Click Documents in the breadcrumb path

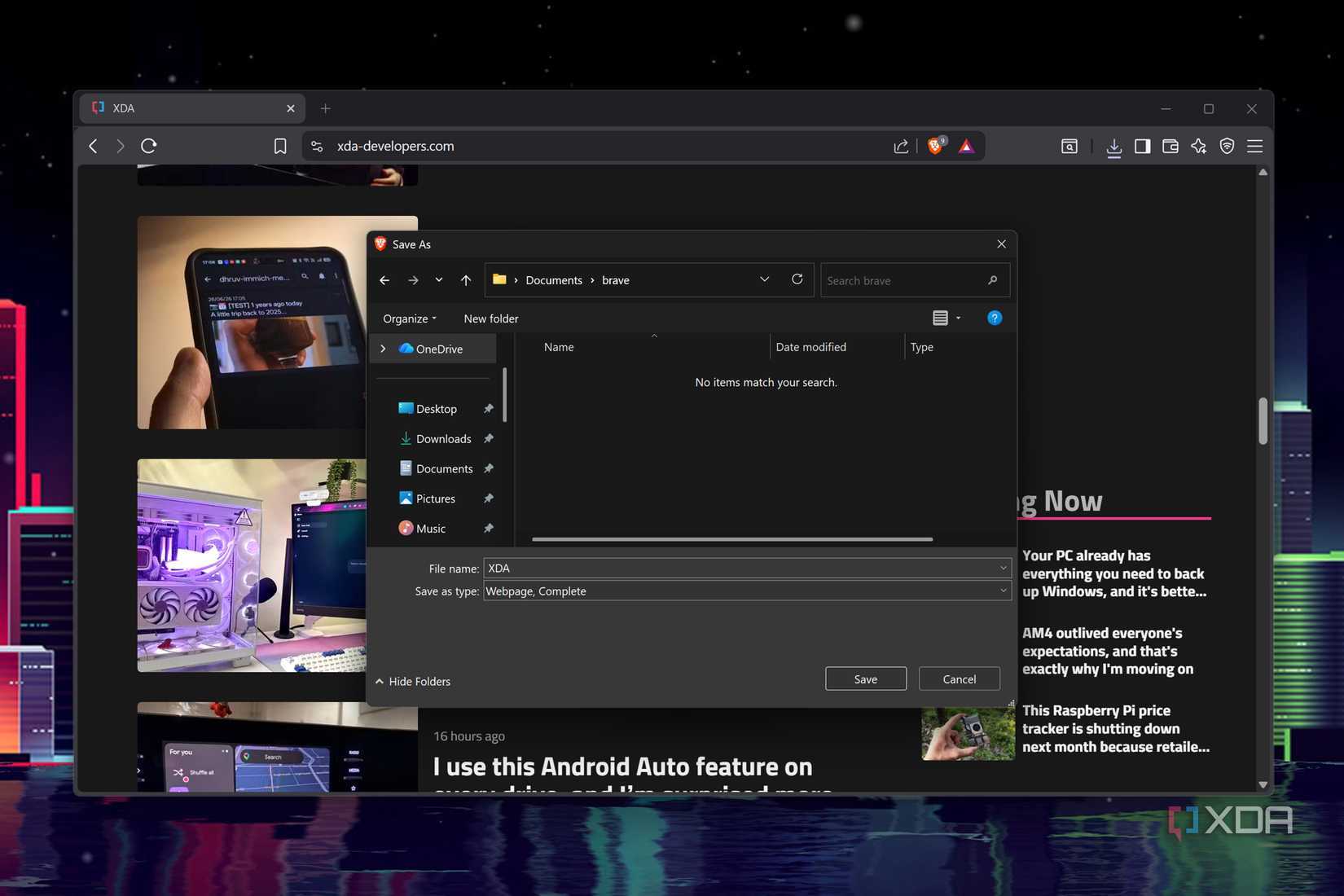point(554,280)
